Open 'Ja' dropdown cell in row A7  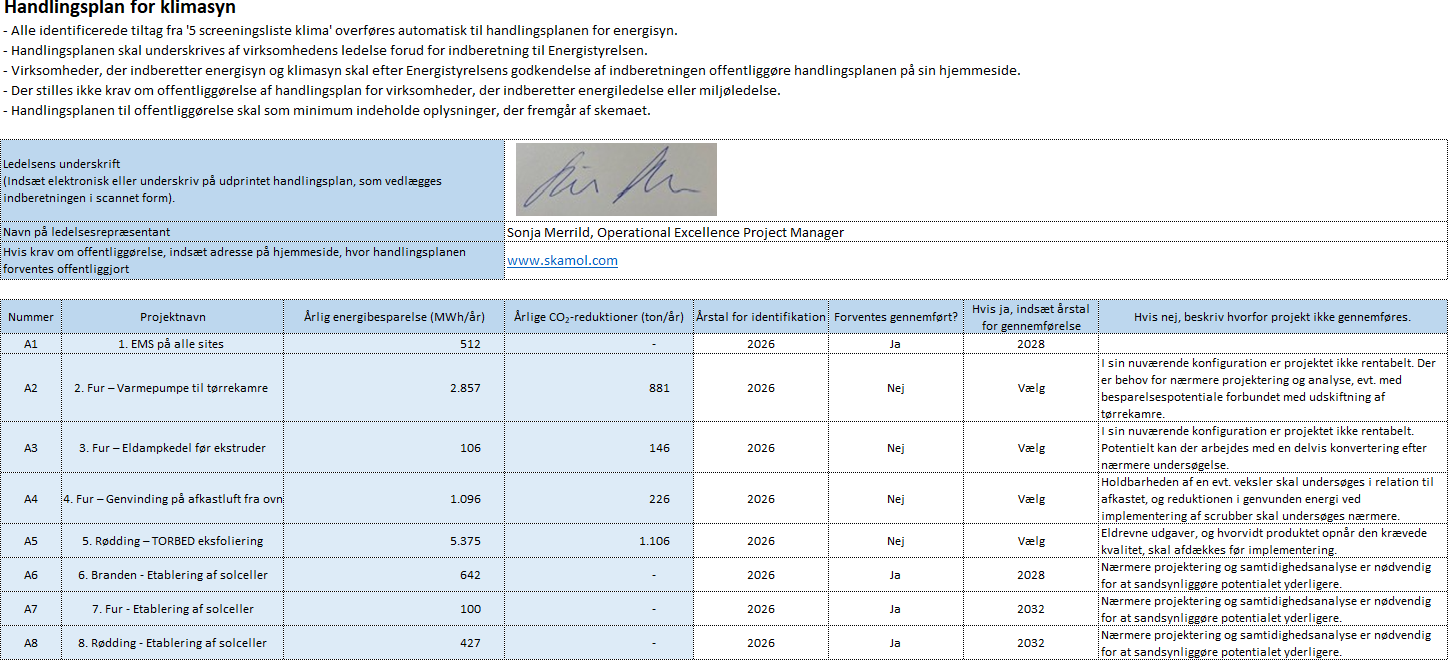[x=896, y=609]
